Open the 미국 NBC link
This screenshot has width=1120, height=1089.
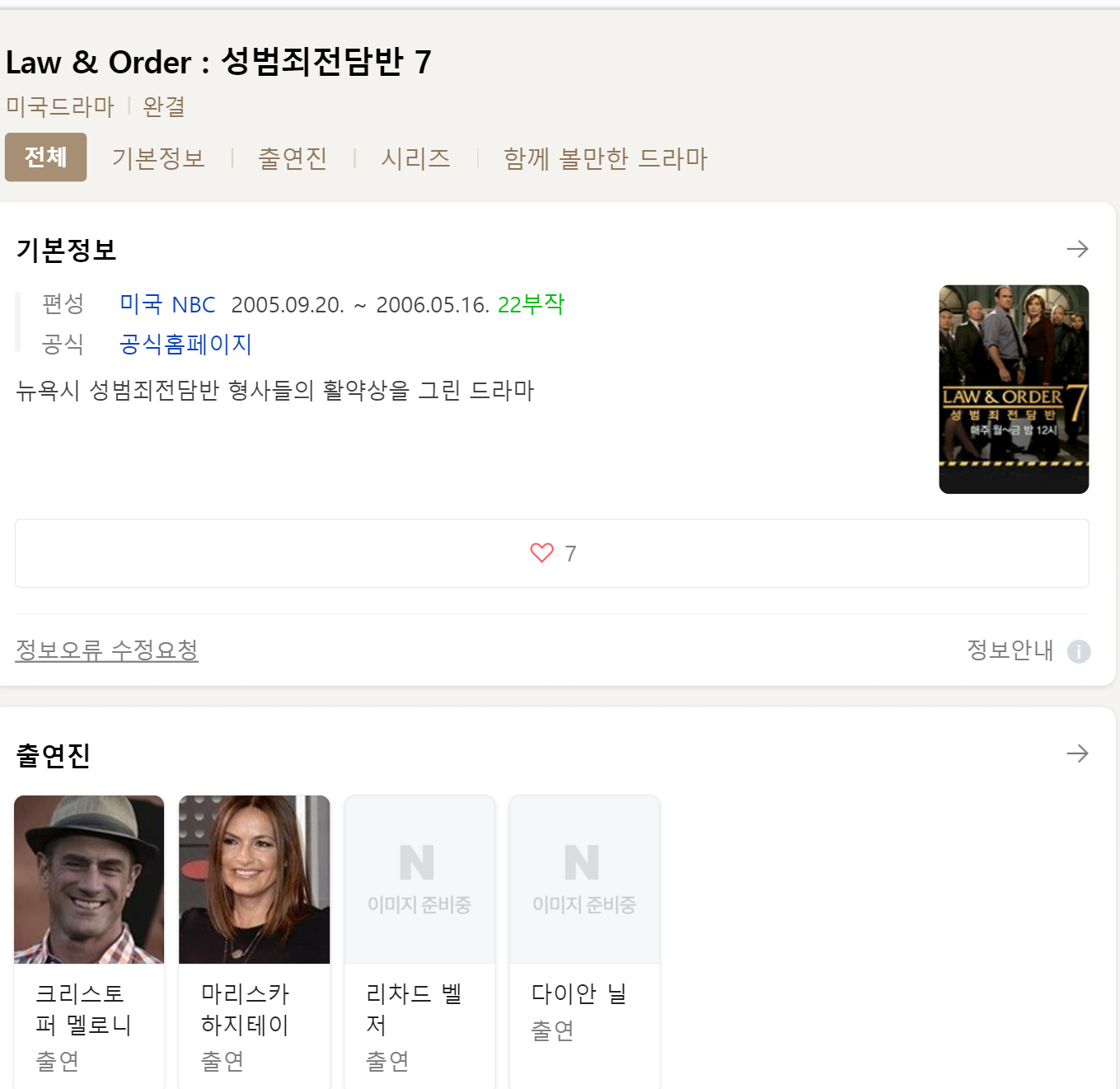(x=167, y=305)
